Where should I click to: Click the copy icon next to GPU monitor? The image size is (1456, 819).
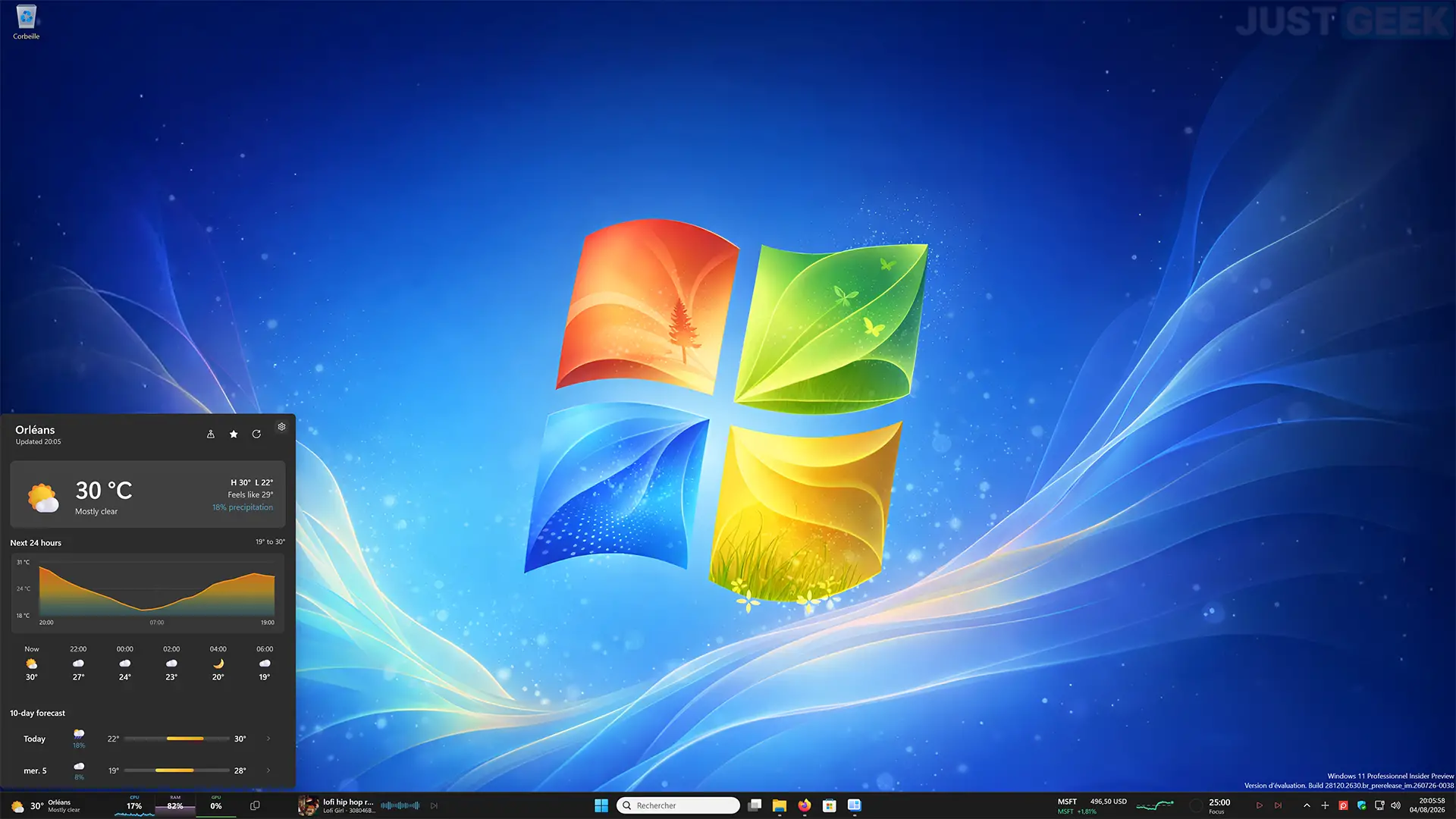(255, 805)
